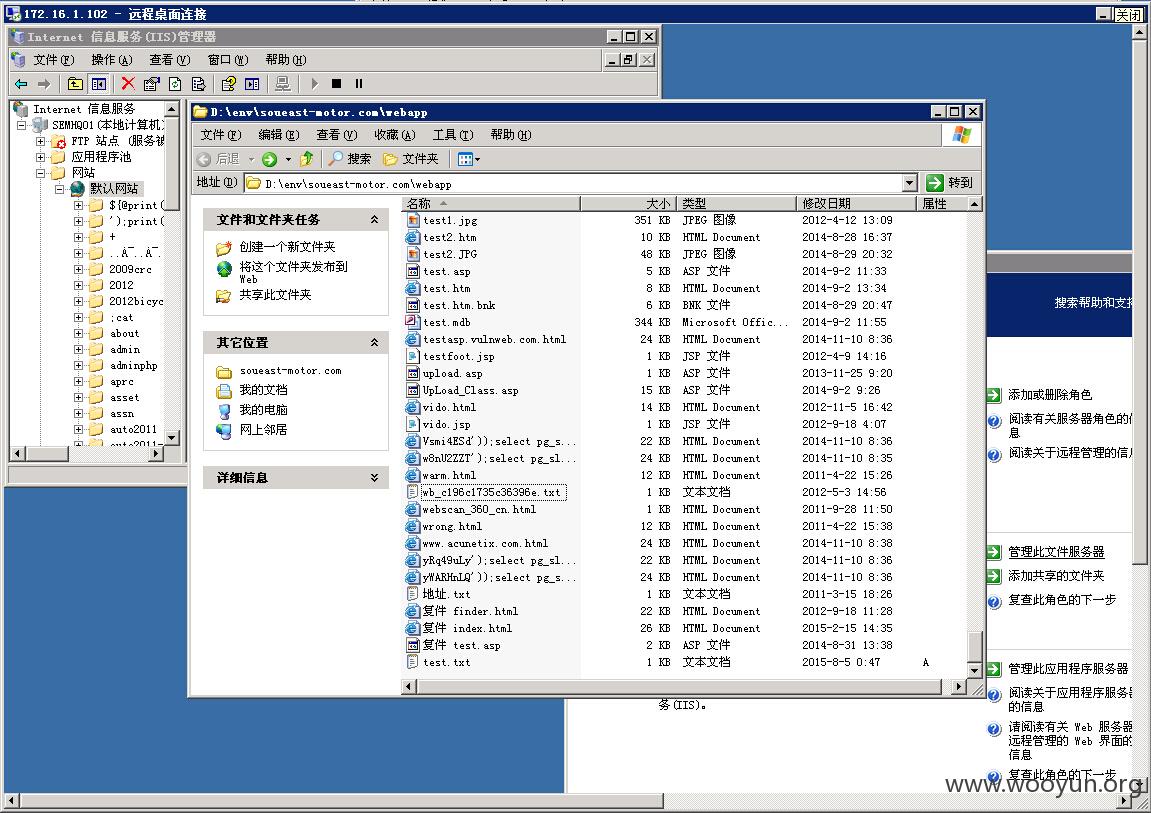The image size is (1151, 813).
Task: Expand the admin folder tree node
Action: (x=78, y=350)
